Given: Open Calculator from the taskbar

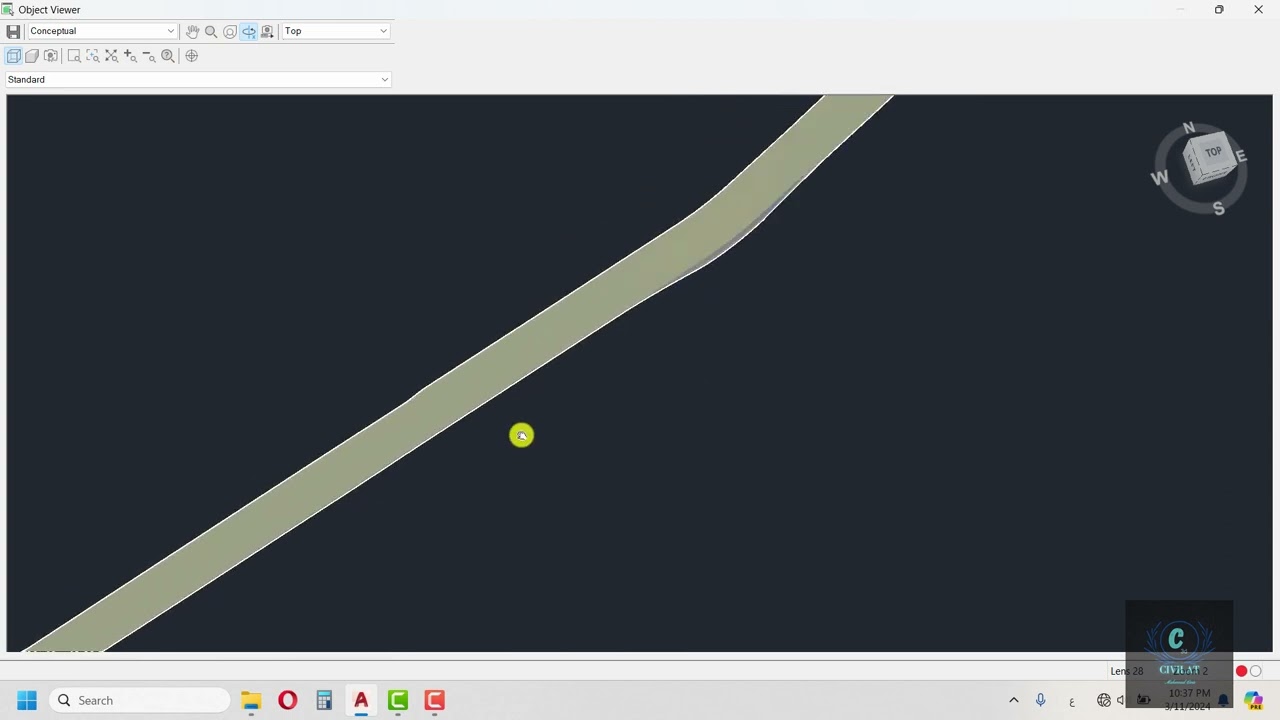Looking at the screenshot, I should tap(324, 700).
